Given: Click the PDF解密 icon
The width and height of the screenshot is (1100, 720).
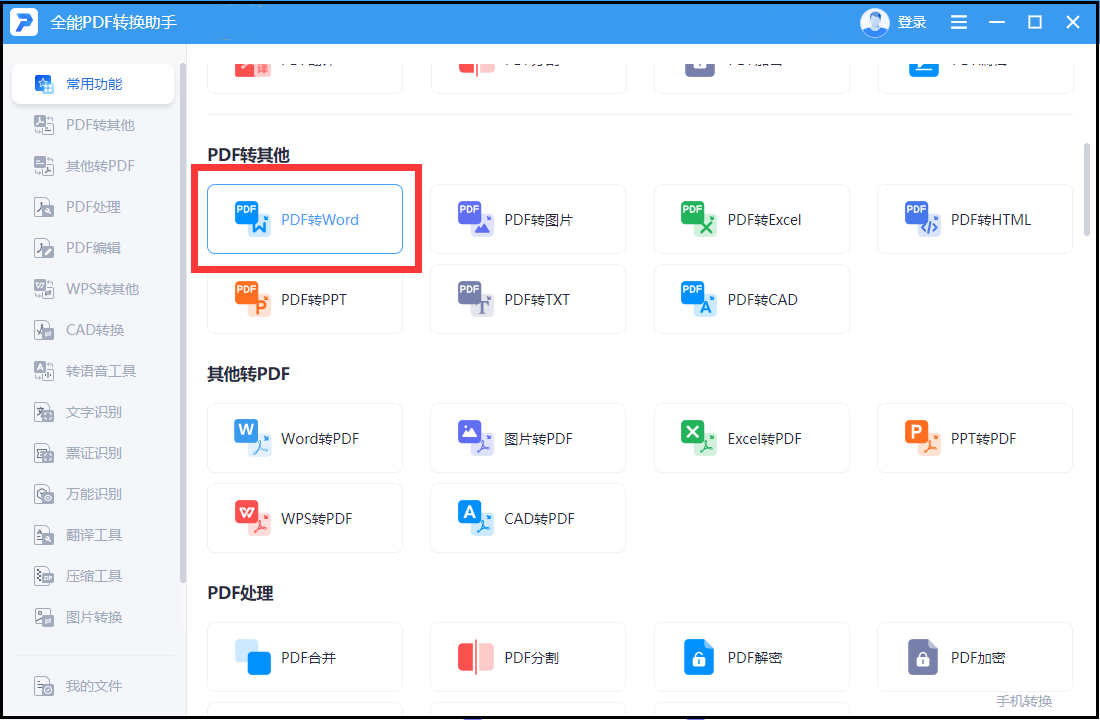Looking at the screenshot, I should click(x=699, y=657).
